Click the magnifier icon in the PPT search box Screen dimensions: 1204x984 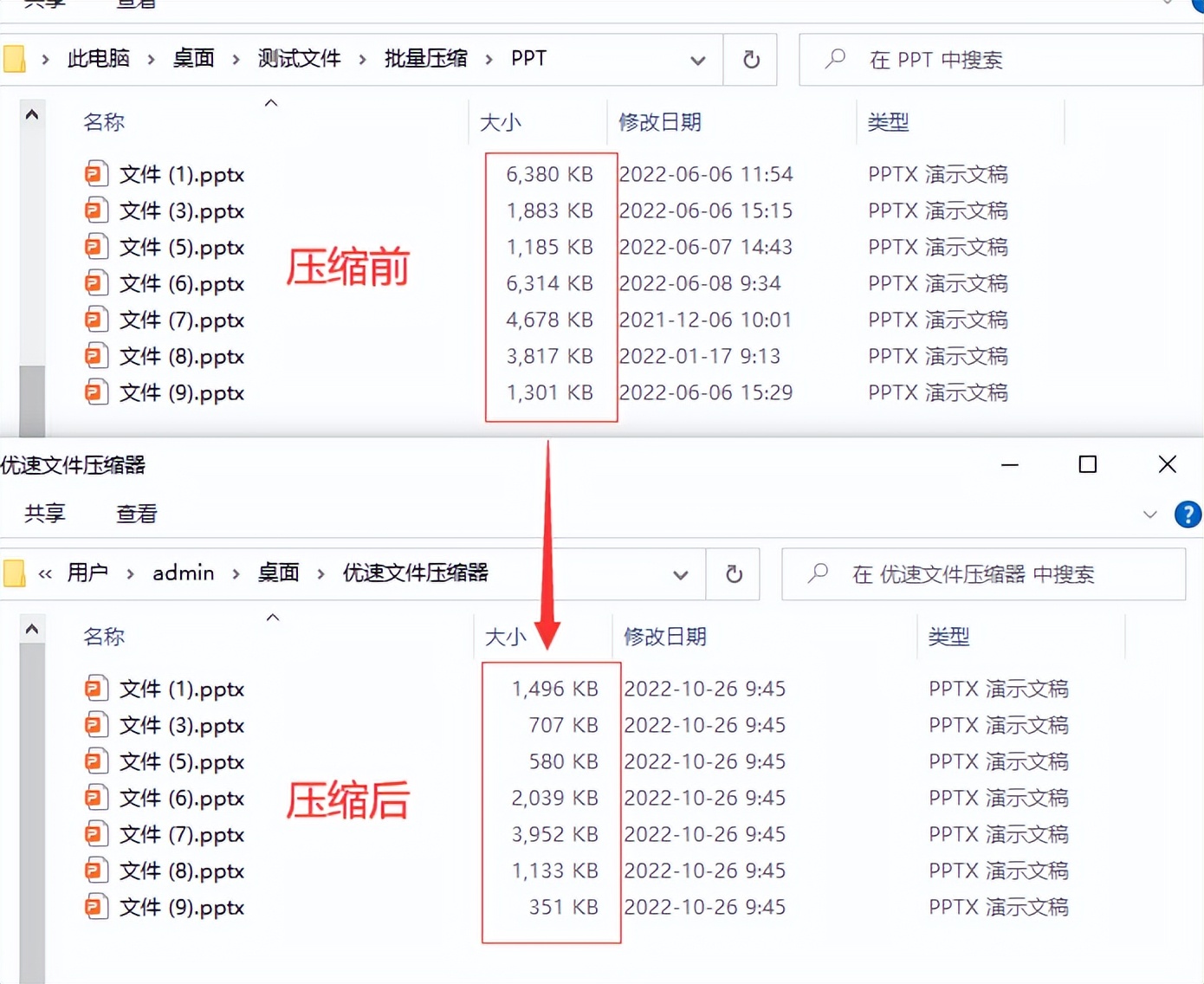tap(834, 59)
